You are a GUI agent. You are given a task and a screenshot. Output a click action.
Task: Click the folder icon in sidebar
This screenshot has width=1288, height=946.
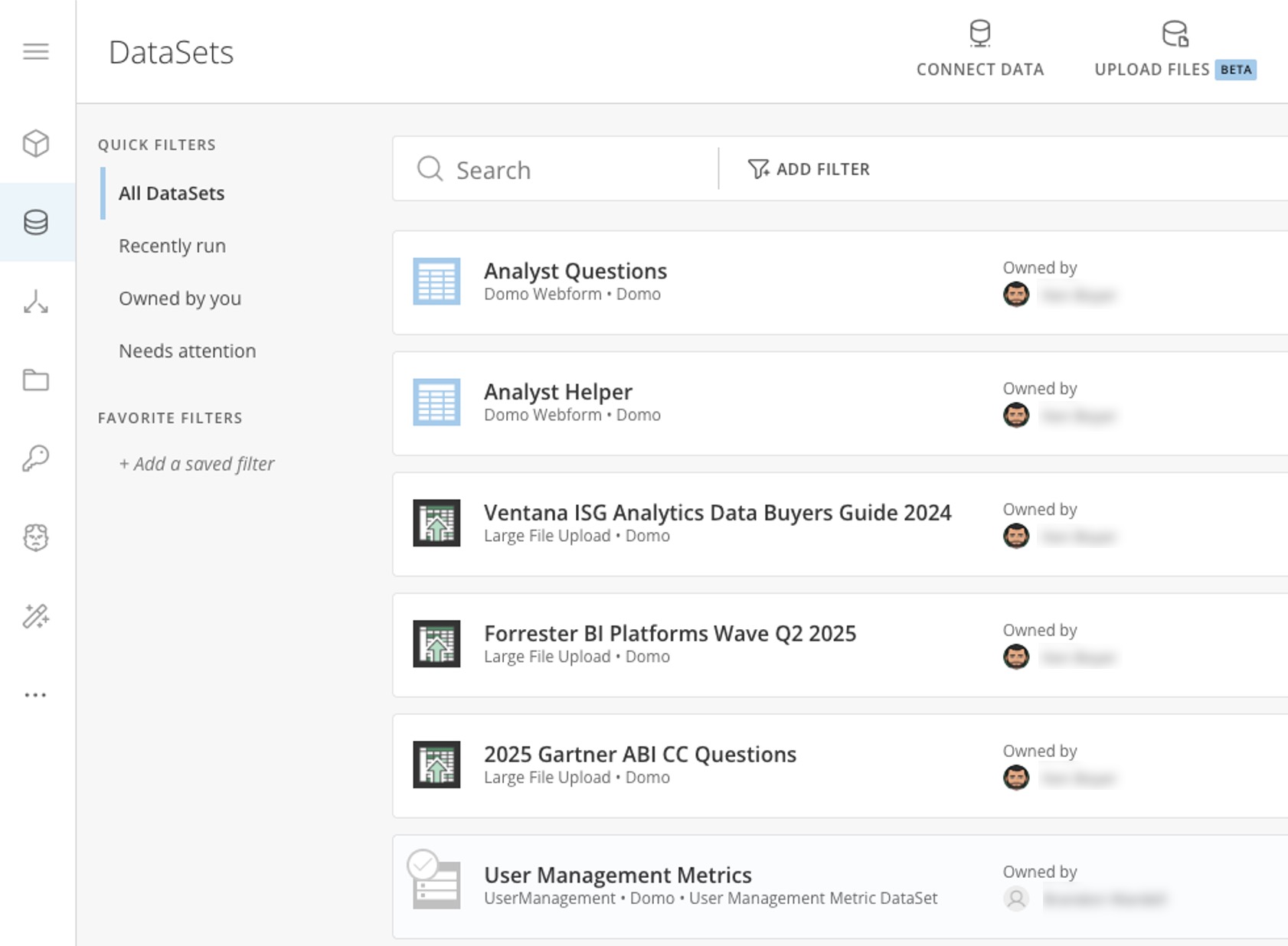click(x=35, y=380)
